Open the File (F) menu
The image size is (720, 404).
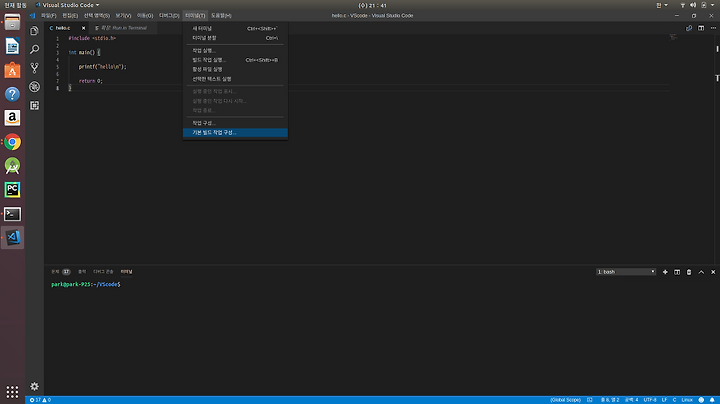[x=48, y=16]
